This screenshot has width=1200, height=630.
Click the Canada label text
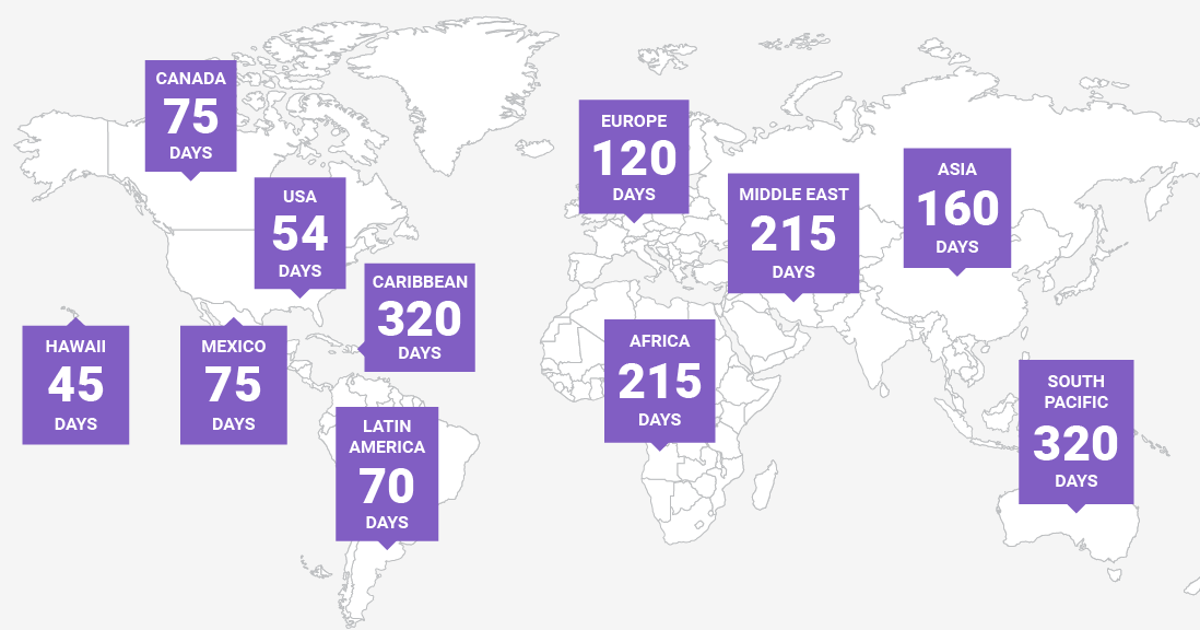[190, 77]
